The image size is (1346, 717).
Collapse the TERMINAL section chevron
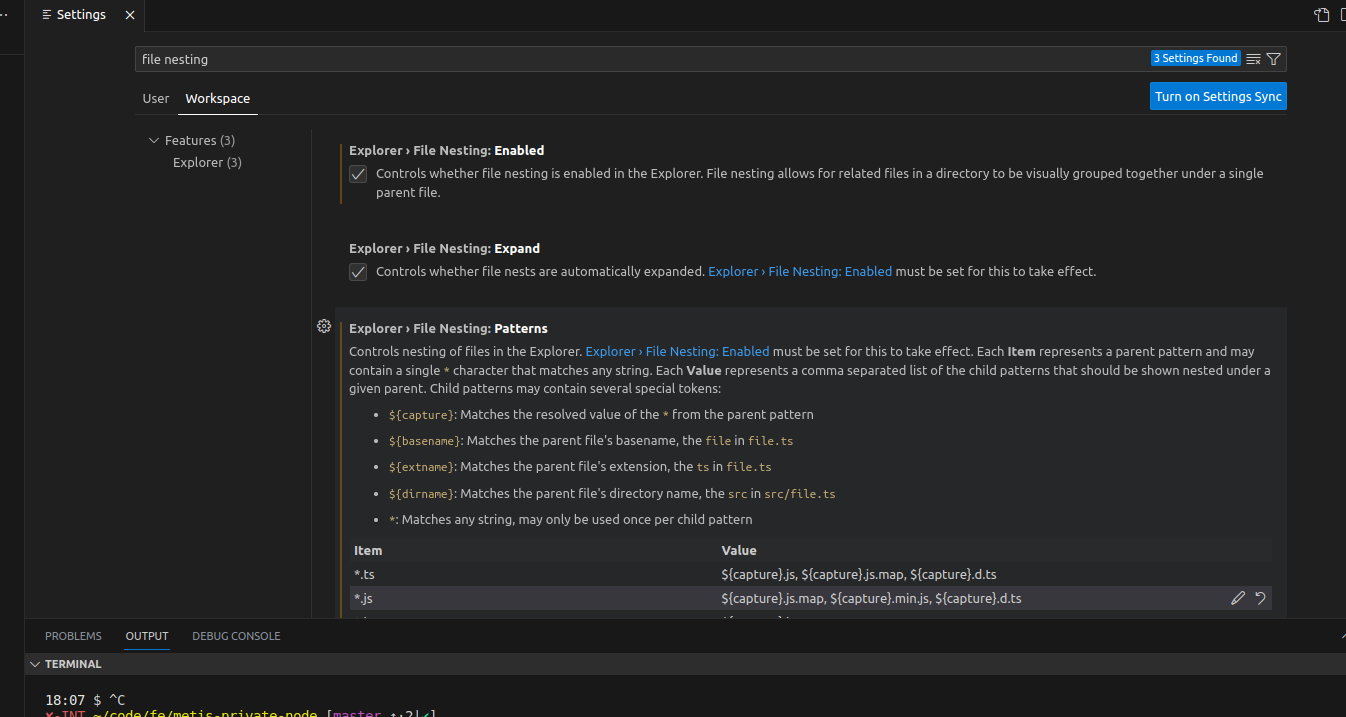click(x=35, y=664)
